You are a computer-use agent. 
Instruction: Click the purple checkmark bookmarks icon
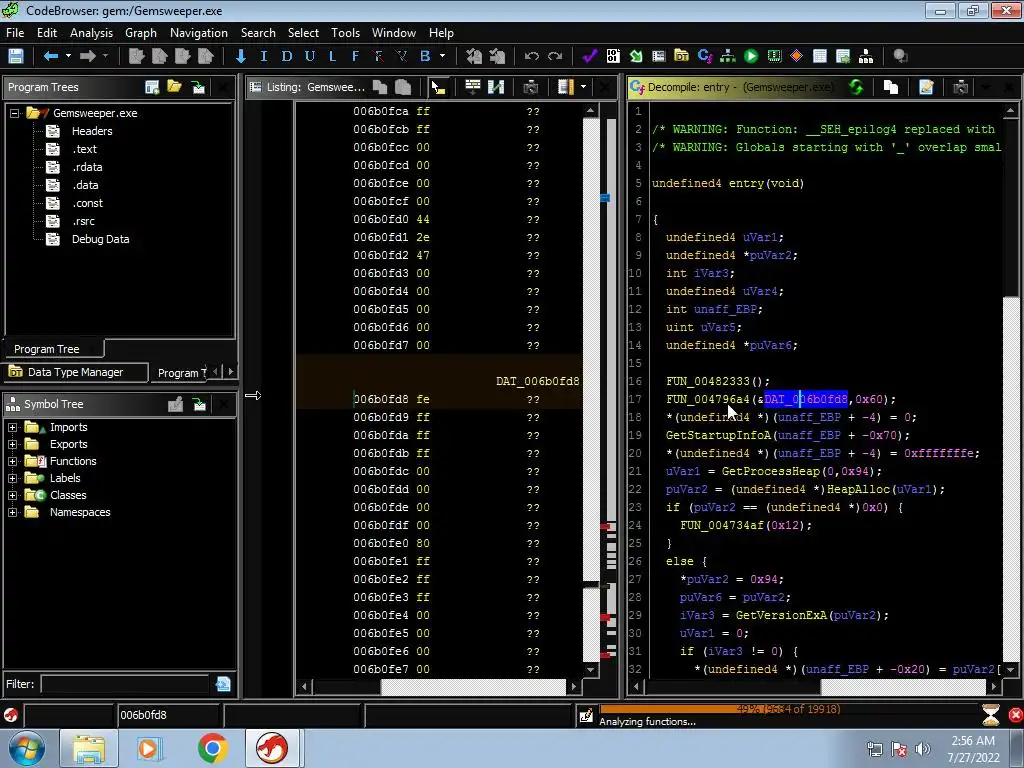point(590,56)
